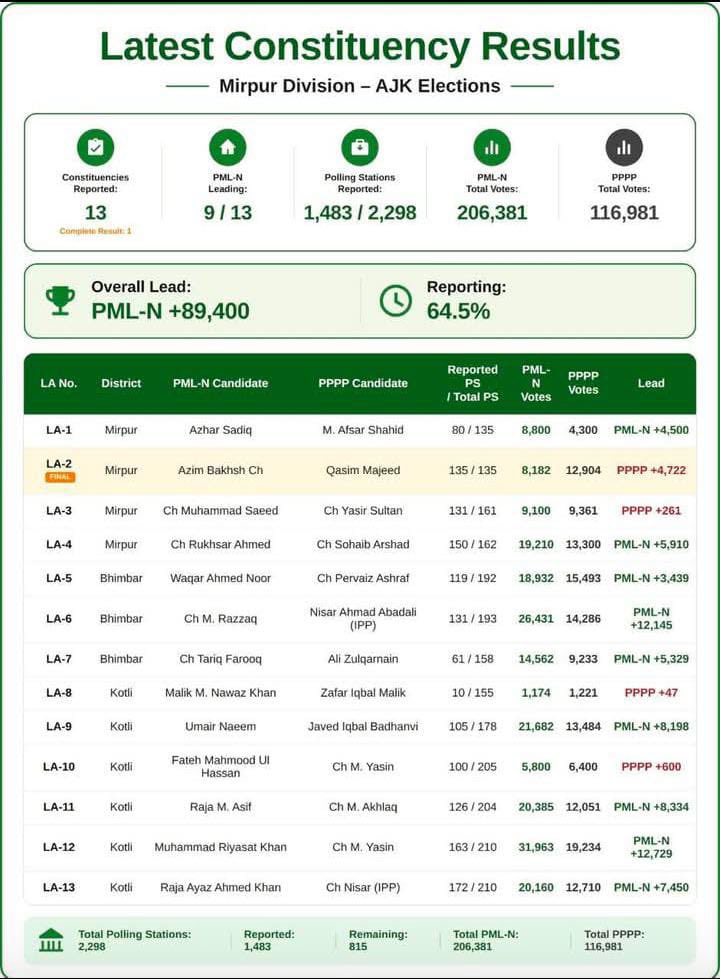720x979 pixels.
Task: Click the Remaining: 815 footer stat
Action: [378, 940]
